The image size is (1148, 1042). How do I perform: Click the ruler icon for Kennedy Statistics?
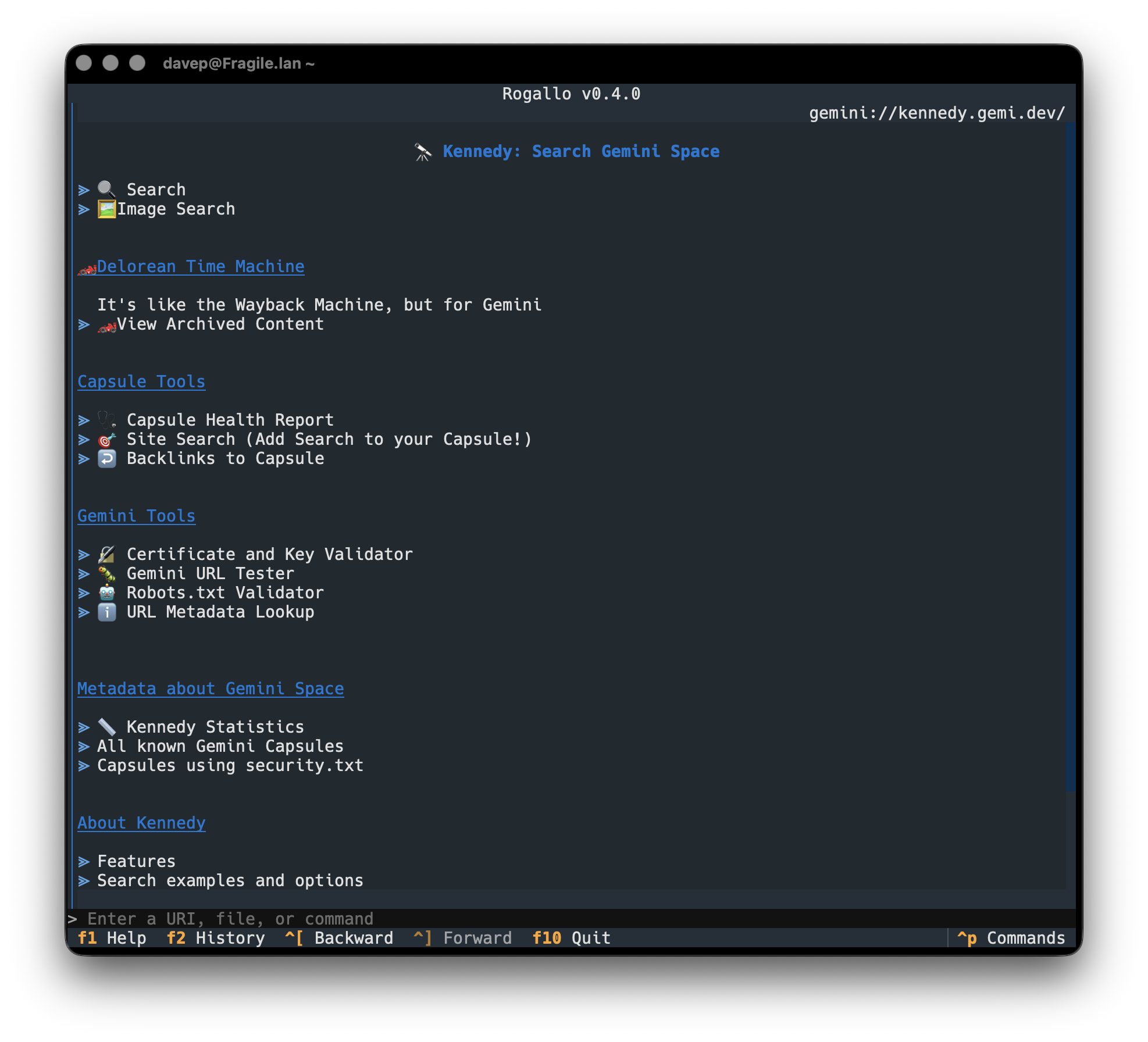(x=106, y=727)
